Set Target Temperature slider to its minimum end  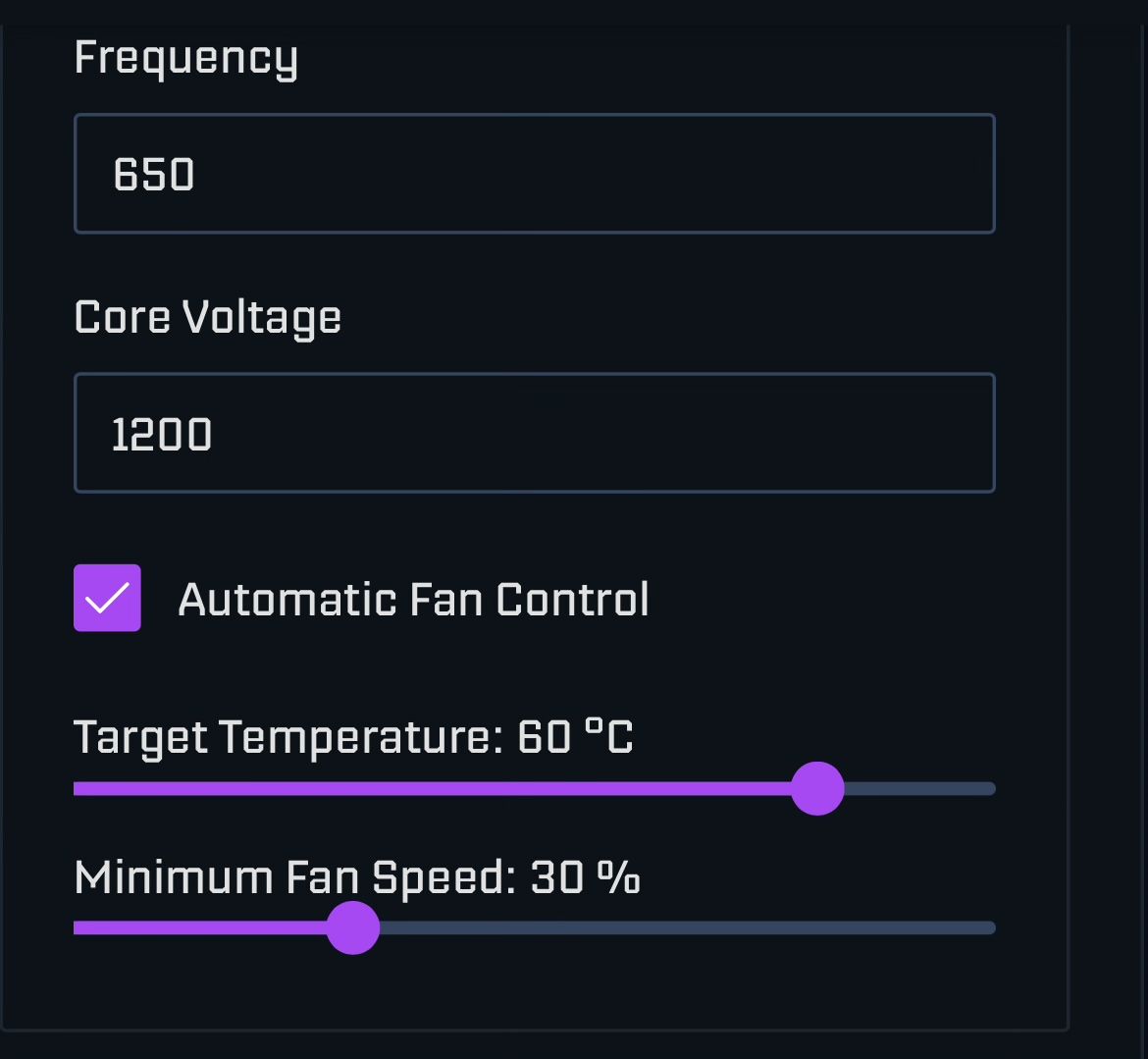[77, 789]
